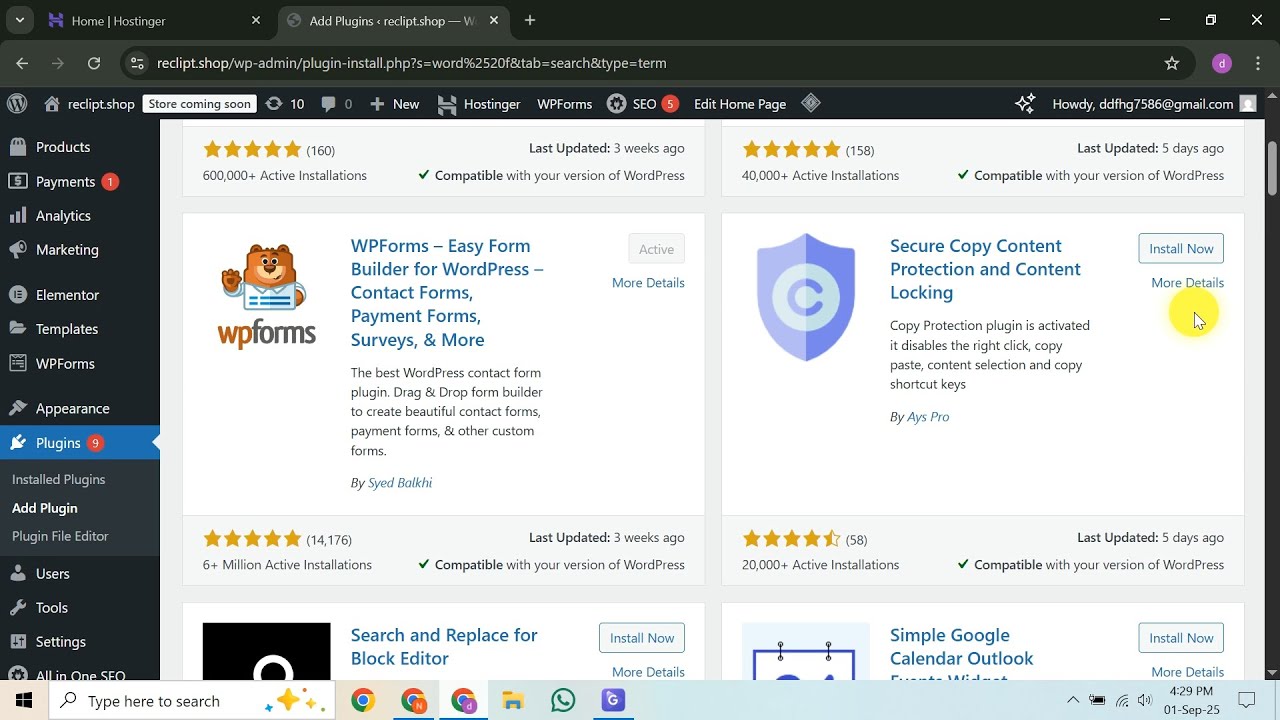
Task: Open Chrome profile avatar
Action: 1221,63
